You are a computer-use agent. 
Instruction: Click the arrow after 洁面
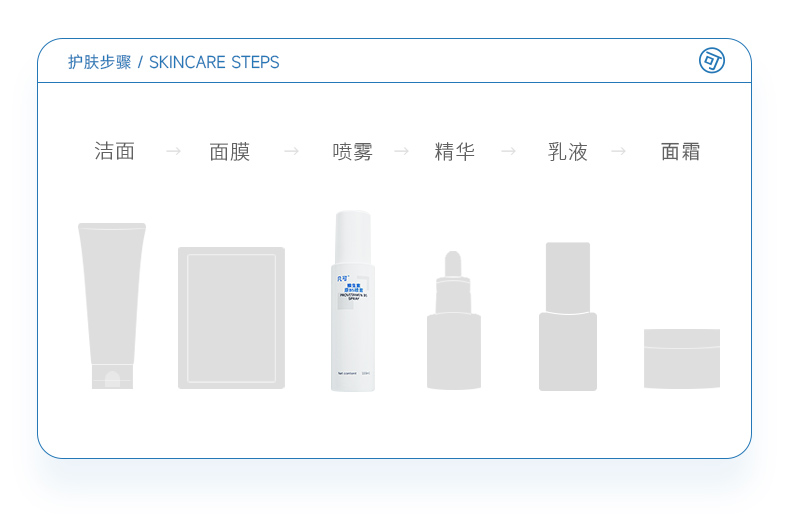(173, 151)
